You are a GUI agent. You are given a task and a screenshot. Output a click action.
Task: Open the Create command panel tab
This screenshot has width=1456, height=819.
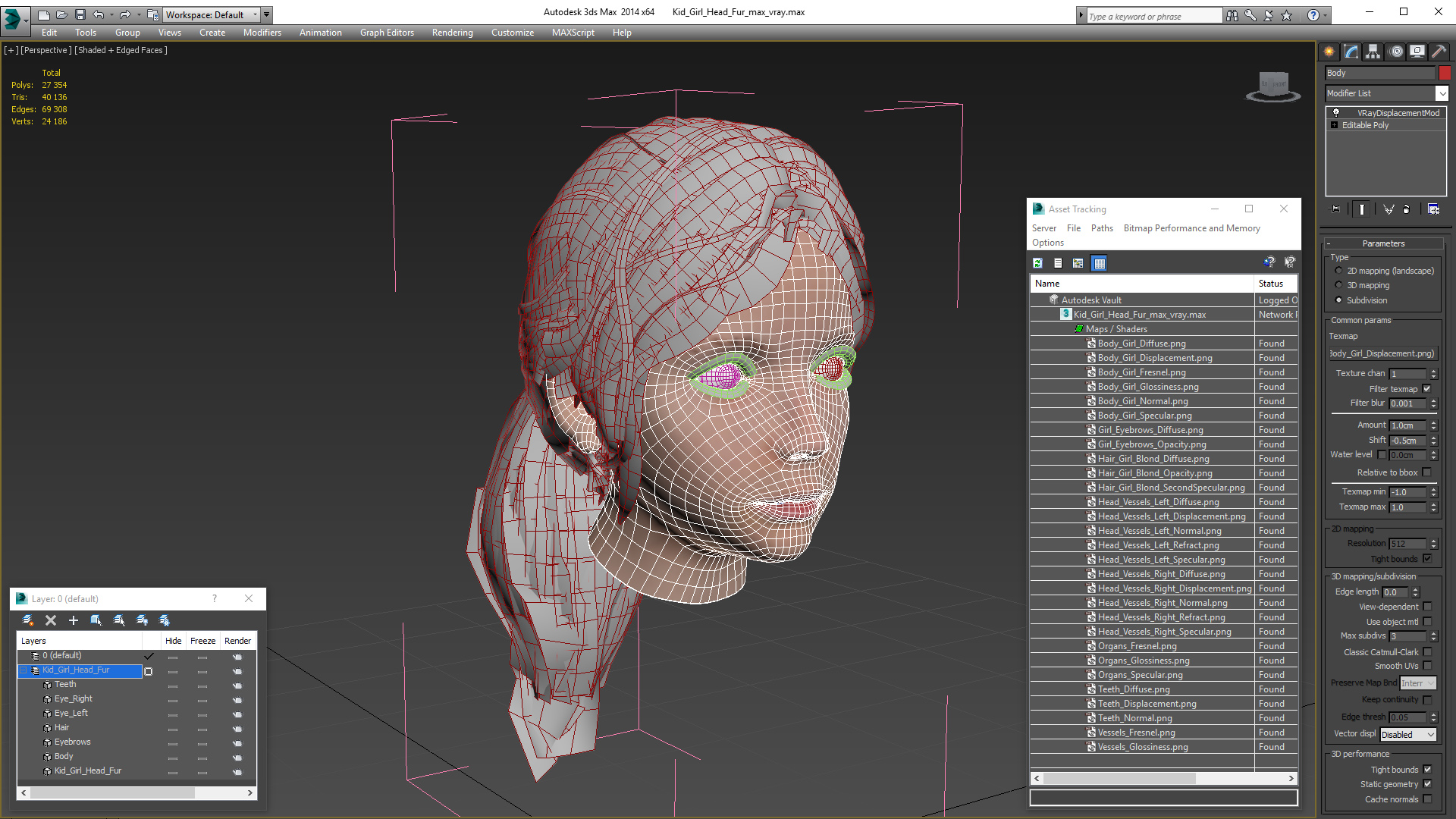click(x=1329, y=52)
